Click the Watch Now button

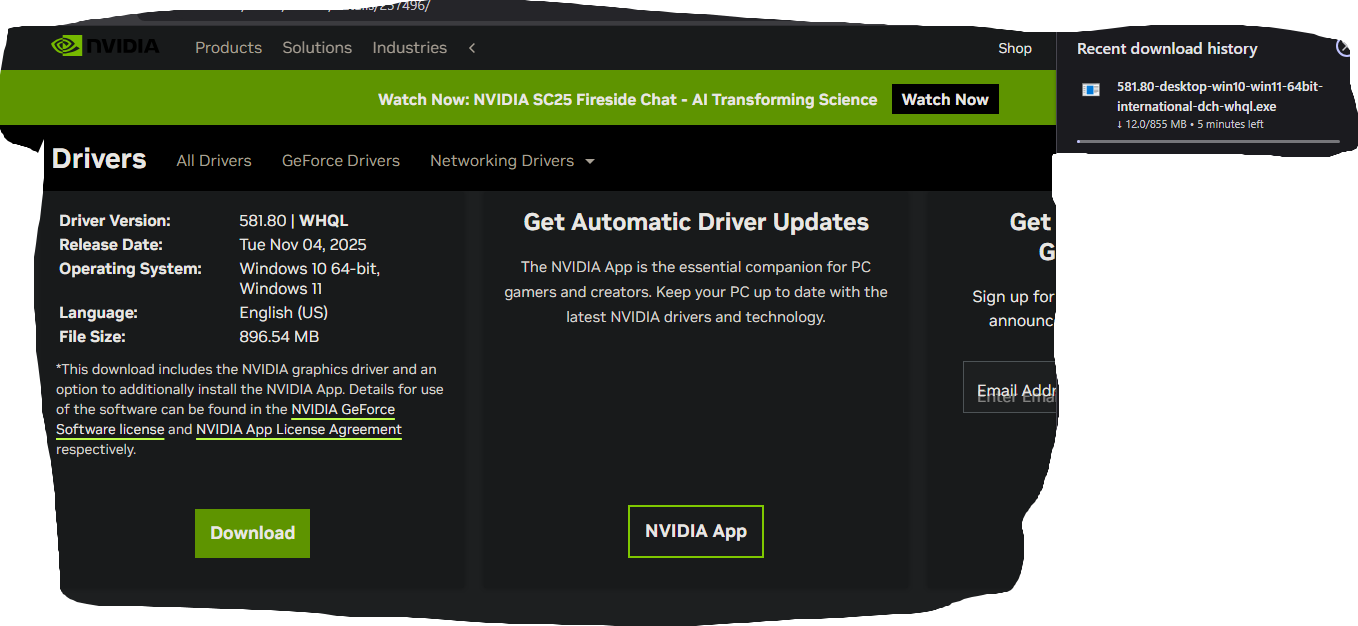point(945,99)
